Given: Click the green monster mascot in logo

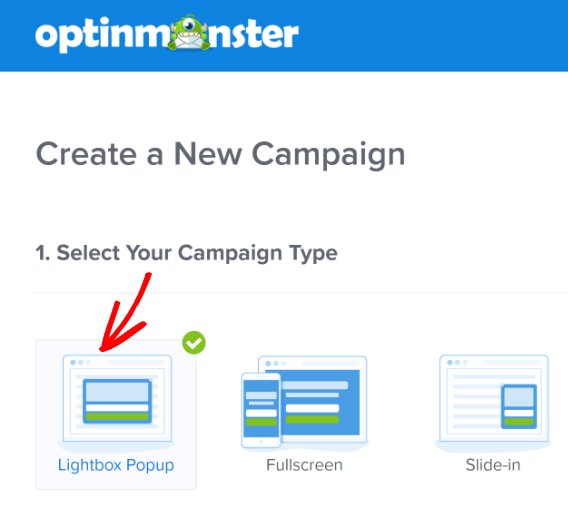Looking at the screenshot, I should click(189, 33).
